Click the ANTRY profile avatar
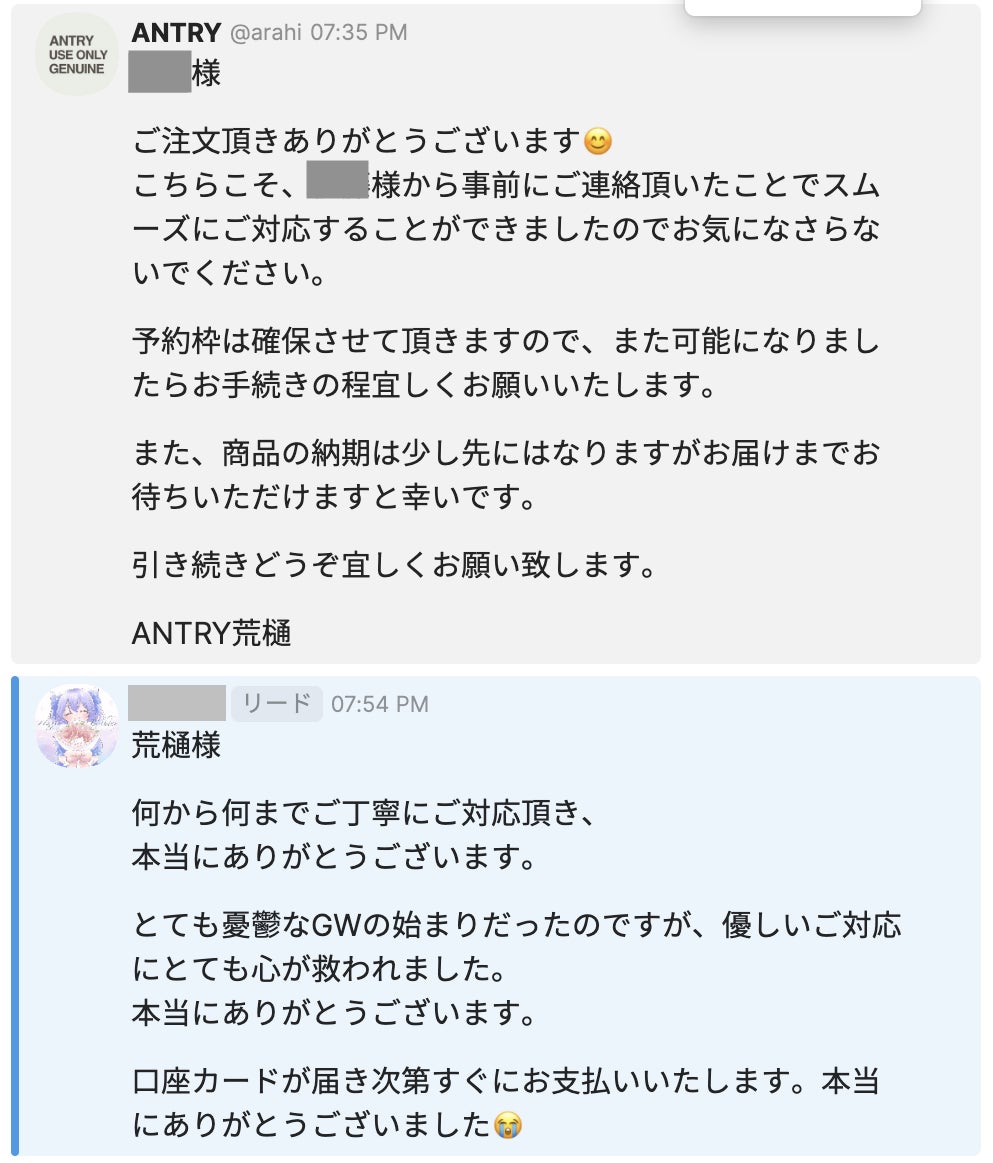The width and height of the screenshot is (993, 1163). pos(77,55)
